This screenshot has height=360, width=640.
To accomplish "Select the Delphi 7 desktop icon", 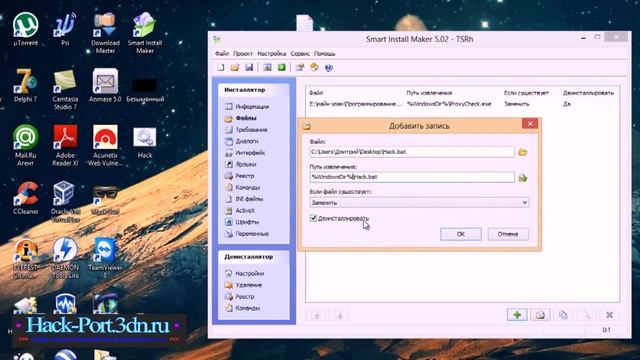I will tap(25, 85).
